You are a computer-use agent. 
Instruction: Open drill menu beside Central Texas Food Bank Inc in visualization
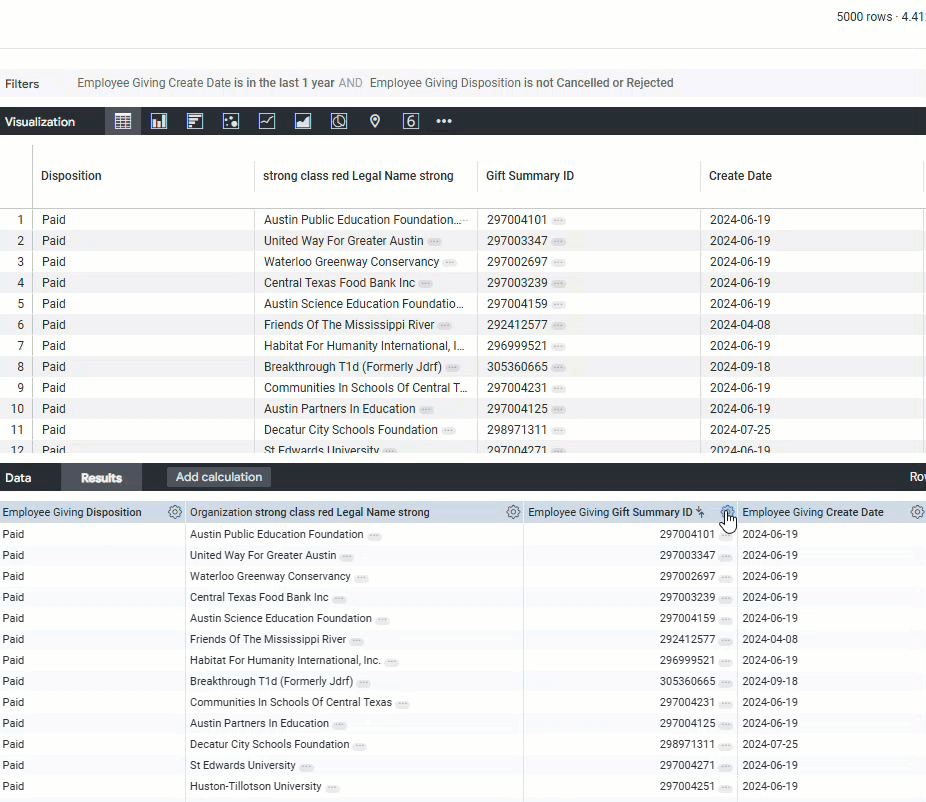click(x=425, y=284)
